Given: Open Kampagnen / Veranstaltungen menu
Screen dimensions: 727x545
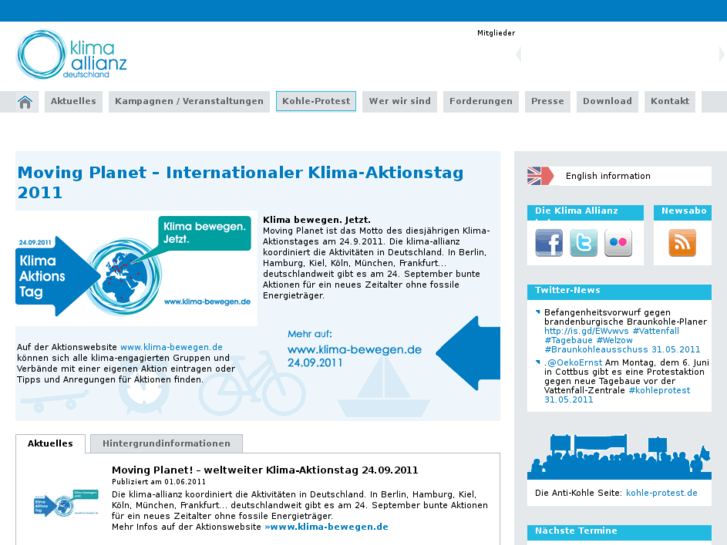Looking at the screenshot, I should click(x=189, y=102).
